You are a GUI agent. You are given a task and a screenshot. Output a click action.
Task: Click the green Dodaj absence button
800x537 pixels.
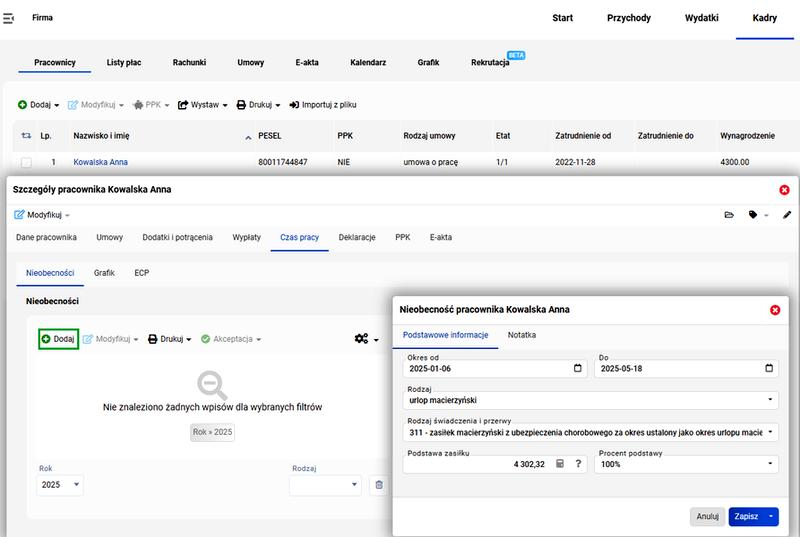(59, 339)
